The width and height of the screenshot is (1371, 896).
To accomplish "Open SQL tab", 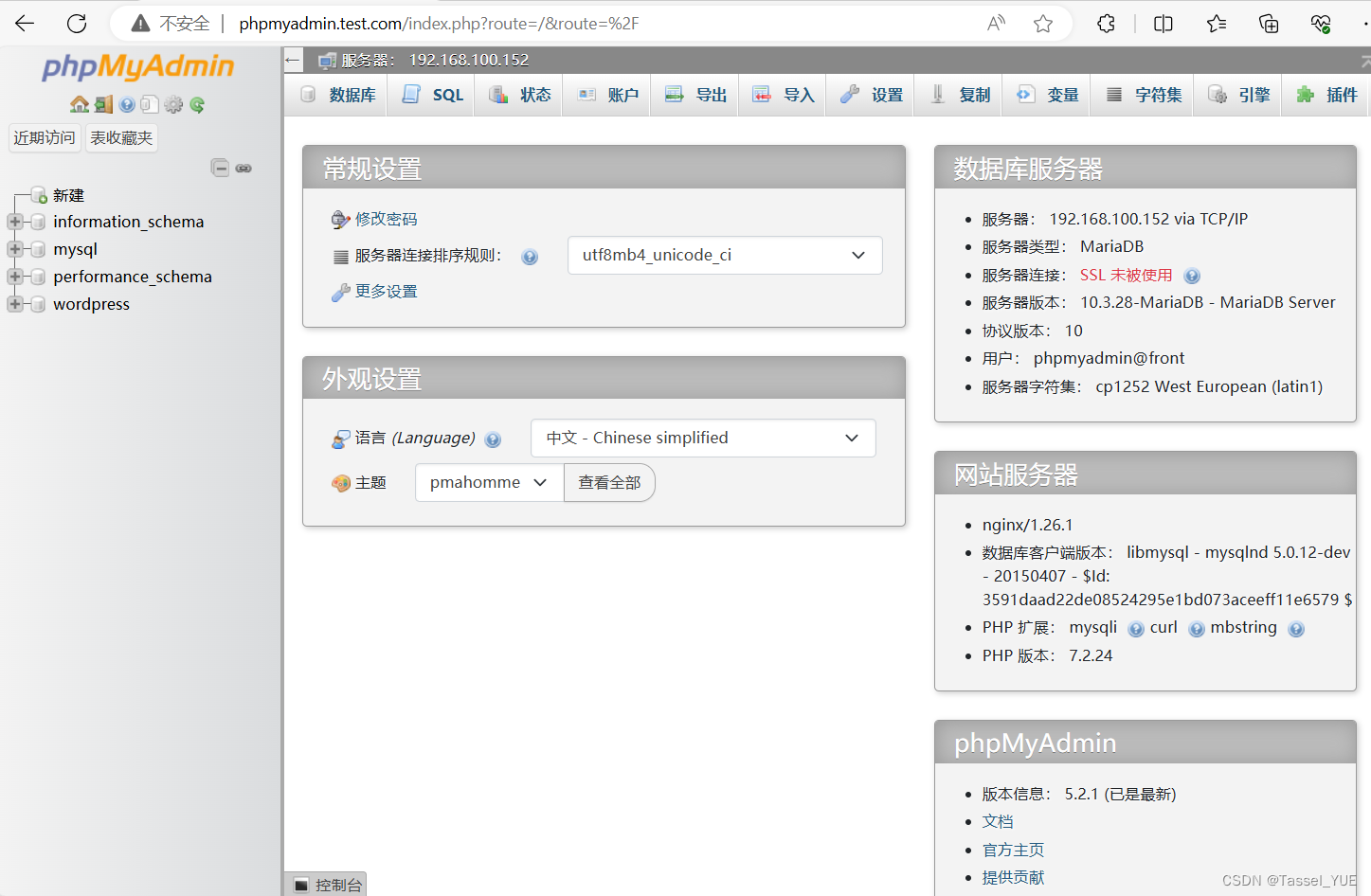I will (x=432, y=95).
